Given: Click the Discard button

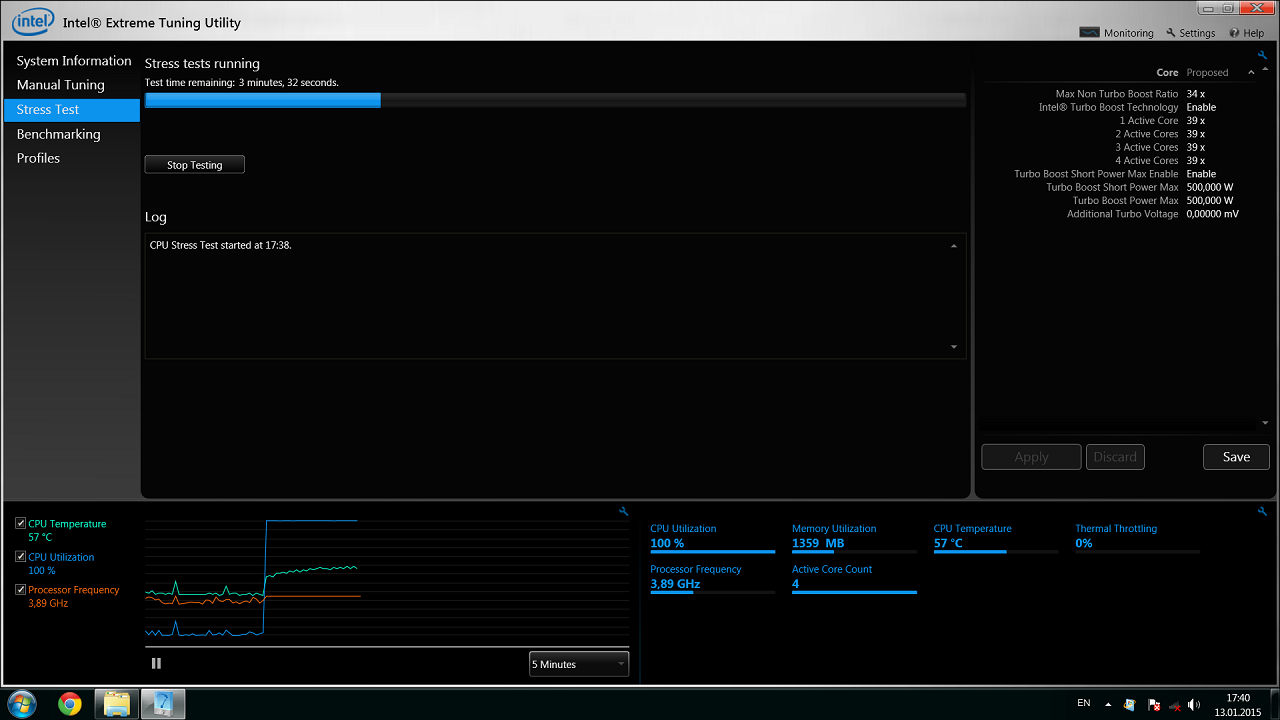Looking at the screenshot, I should (x=1115, y=457).
